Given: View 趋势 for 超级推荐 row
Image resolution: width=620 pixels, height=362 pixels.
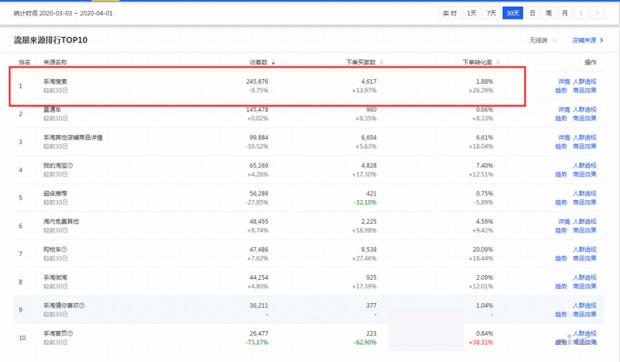Looking at the screenshot, I should click(x=561, y=202).
